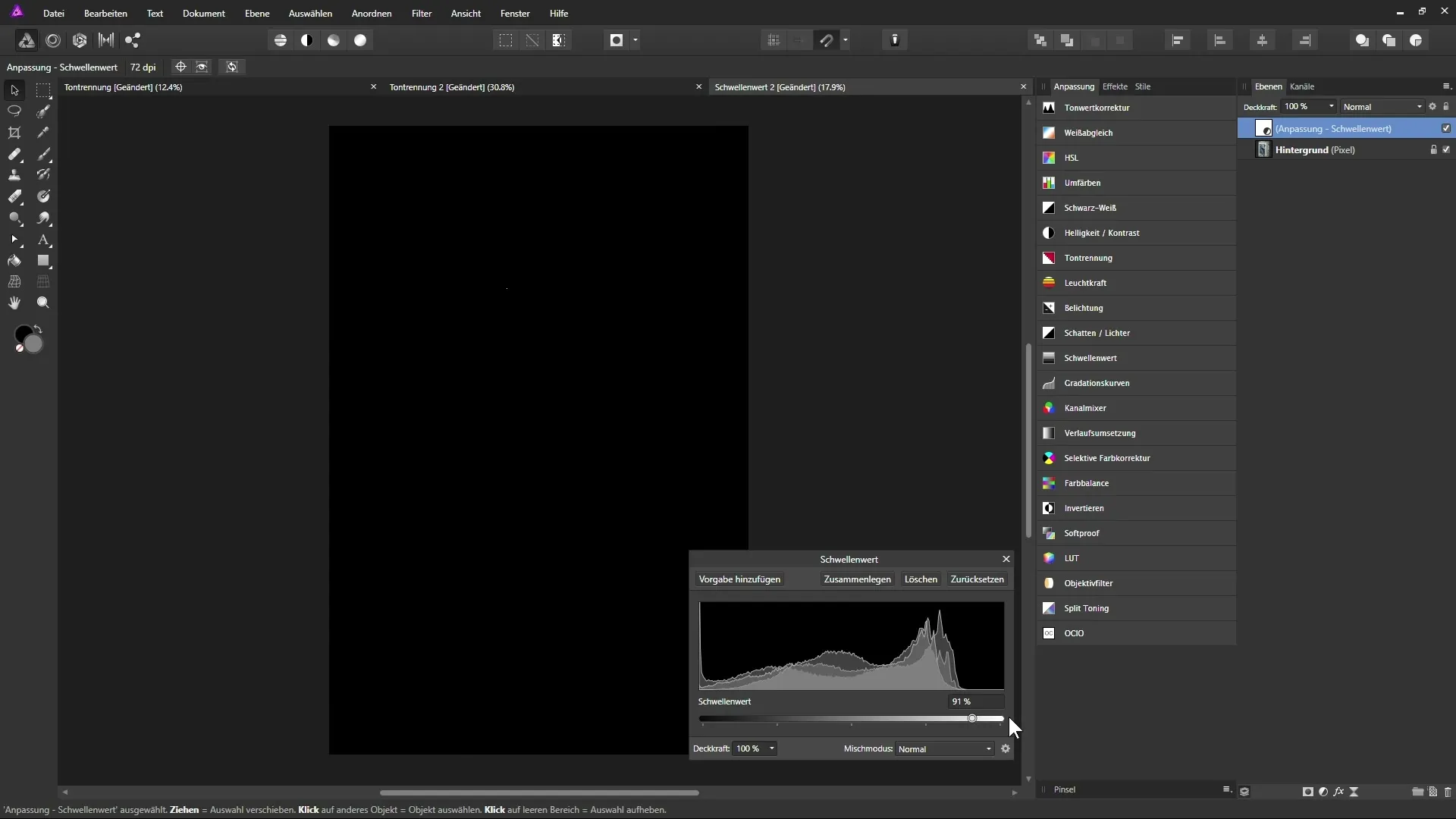Viewport: 1456px width, 819px height.
Task: Select Selection Brush tool
Action: point(43,111)
